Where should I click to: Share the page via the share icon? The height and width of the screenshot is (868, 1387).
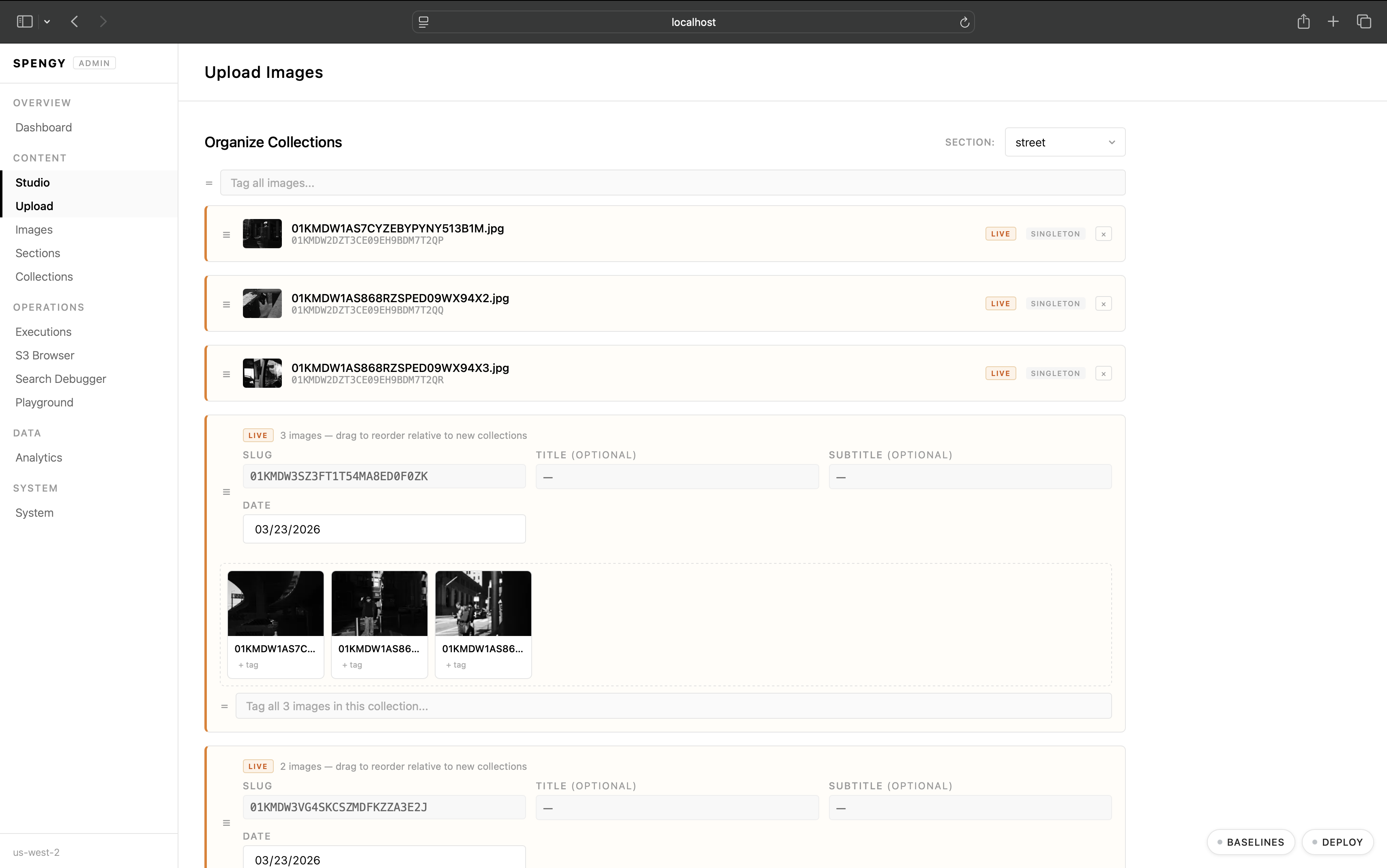pos(1303,21)
